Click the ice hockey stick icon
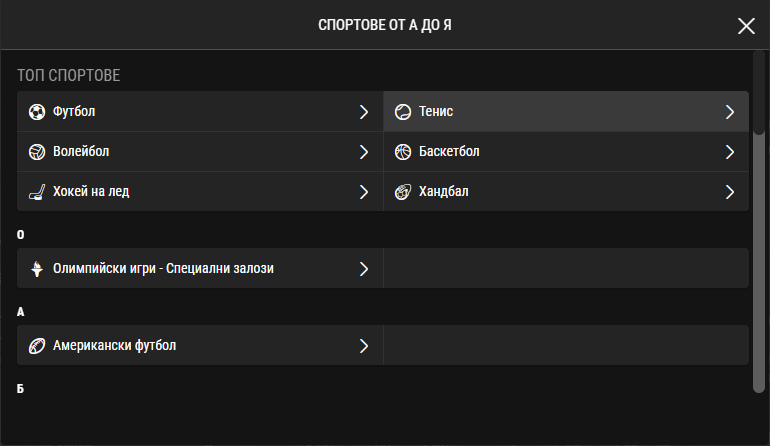Screen dimensions: 770x446 37,192
